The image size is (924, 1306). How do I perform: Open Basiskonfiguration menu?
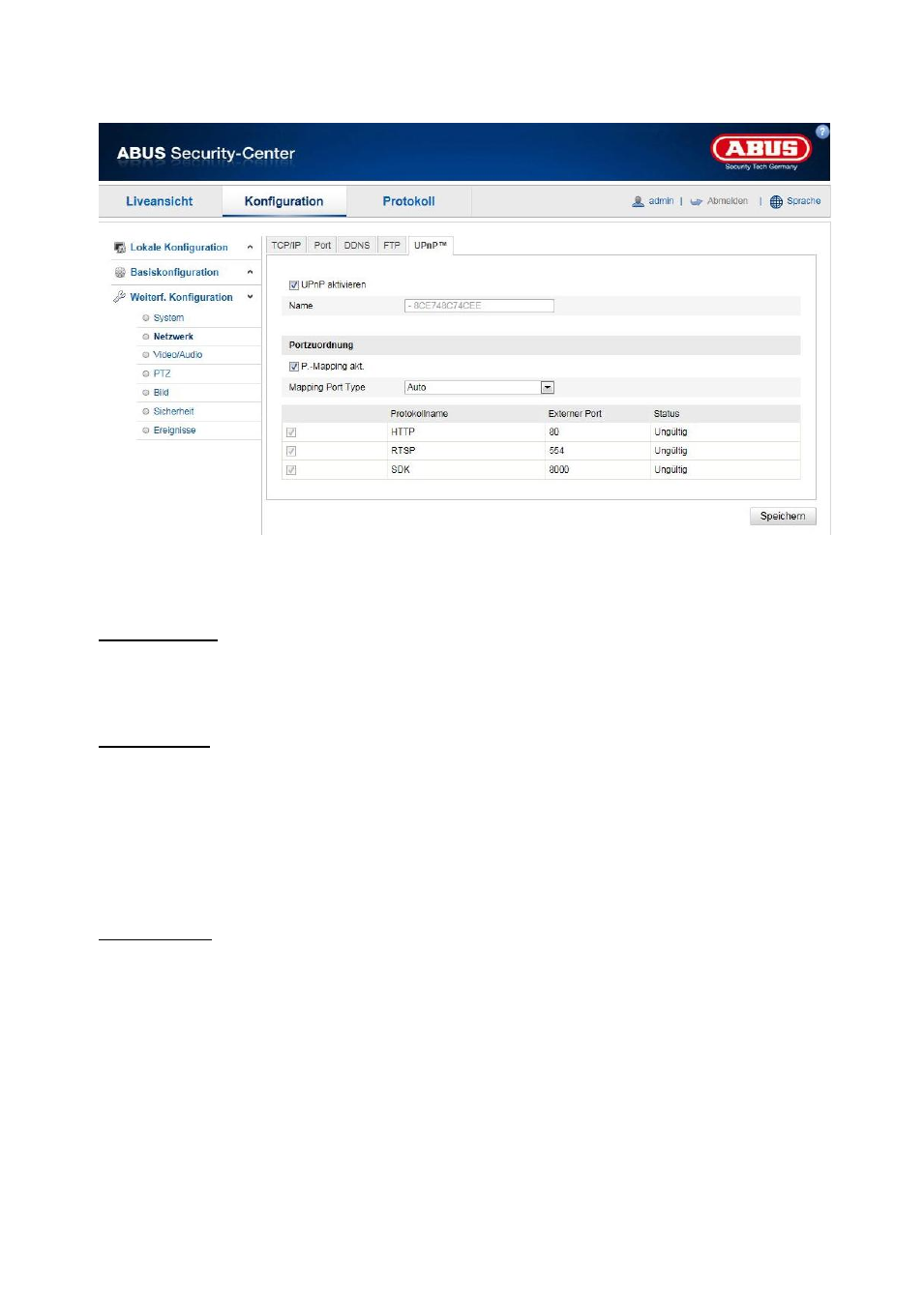point(174,273)
